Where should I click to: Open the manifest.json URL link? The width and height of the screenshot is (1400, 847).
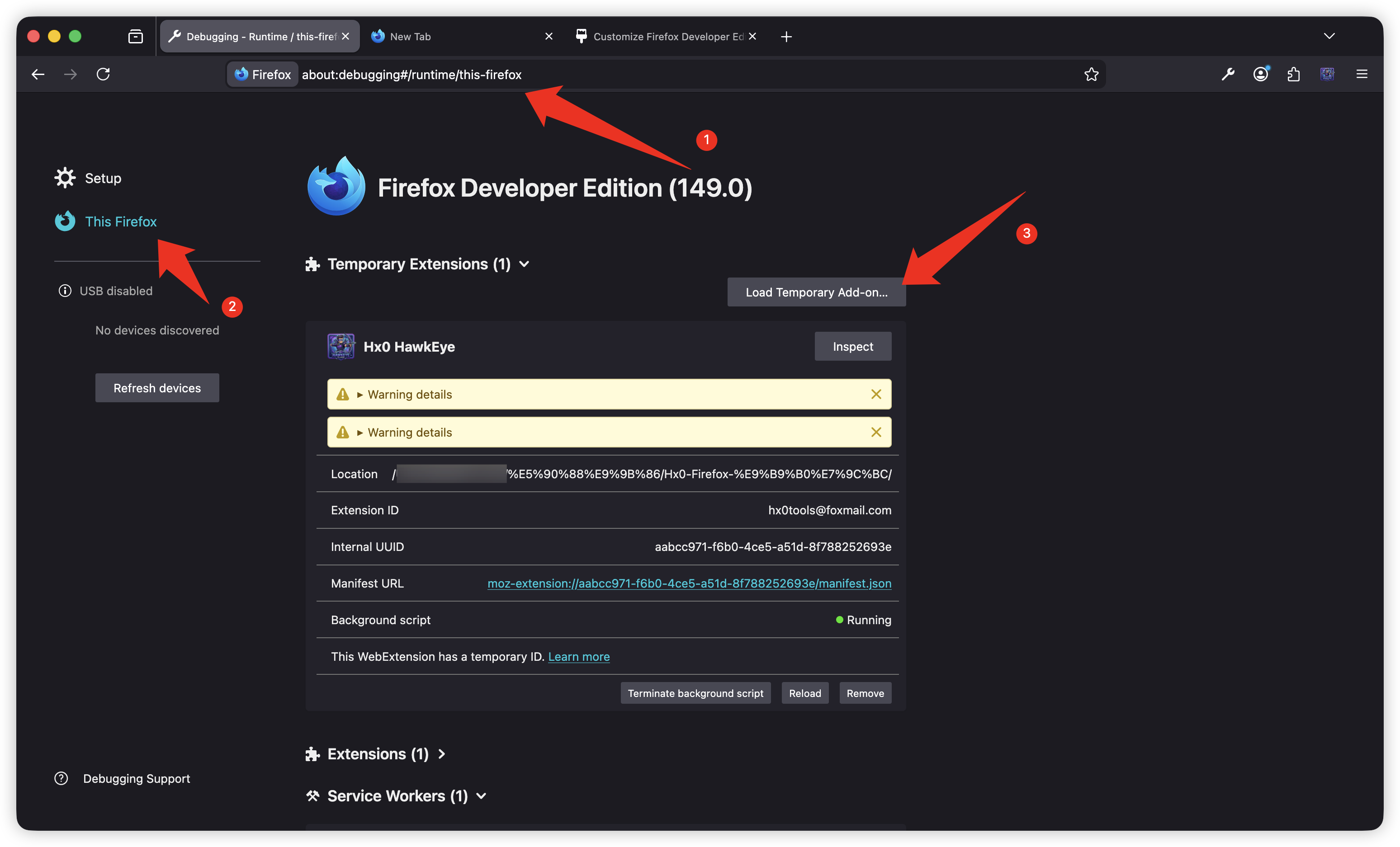[689, 583]
